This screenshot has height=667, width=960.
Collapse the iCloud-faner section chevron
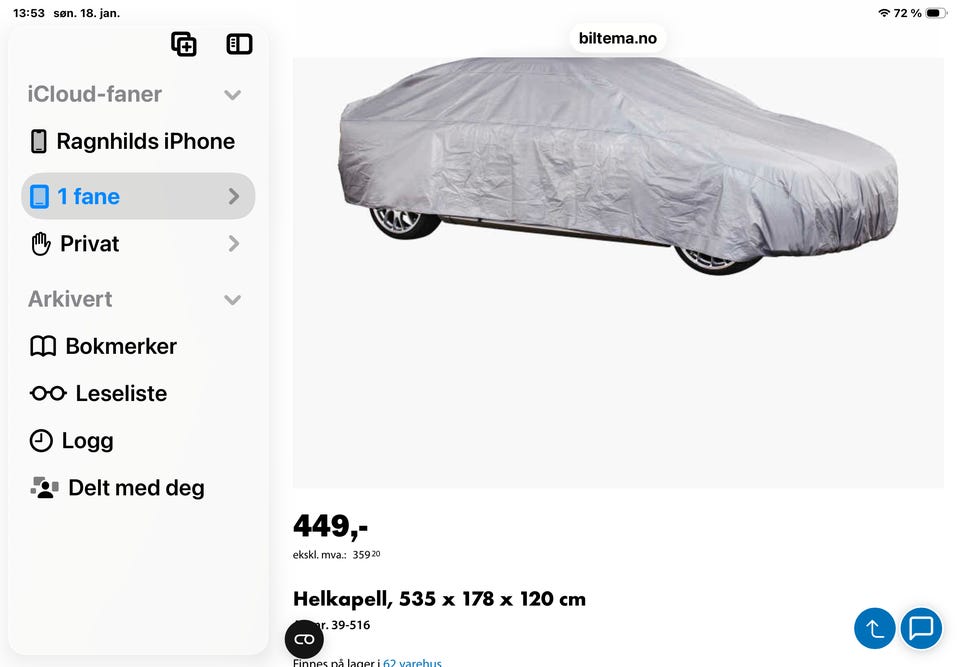coord(233,95)
